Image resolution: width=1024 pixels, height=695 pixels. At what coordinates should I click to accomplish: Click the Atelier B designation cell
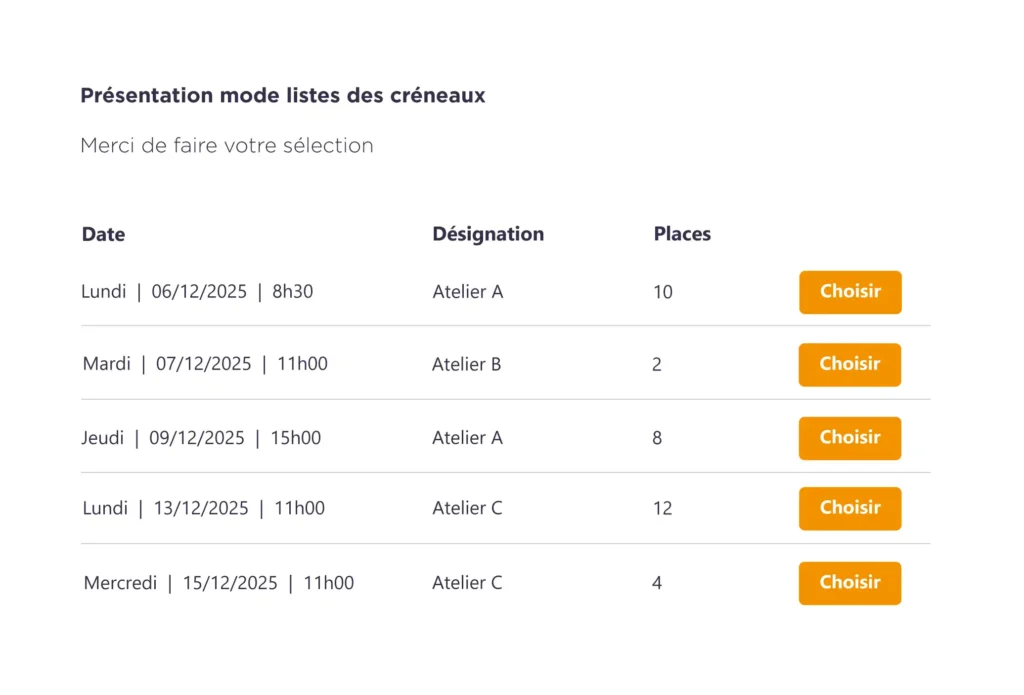pos(466,364)
